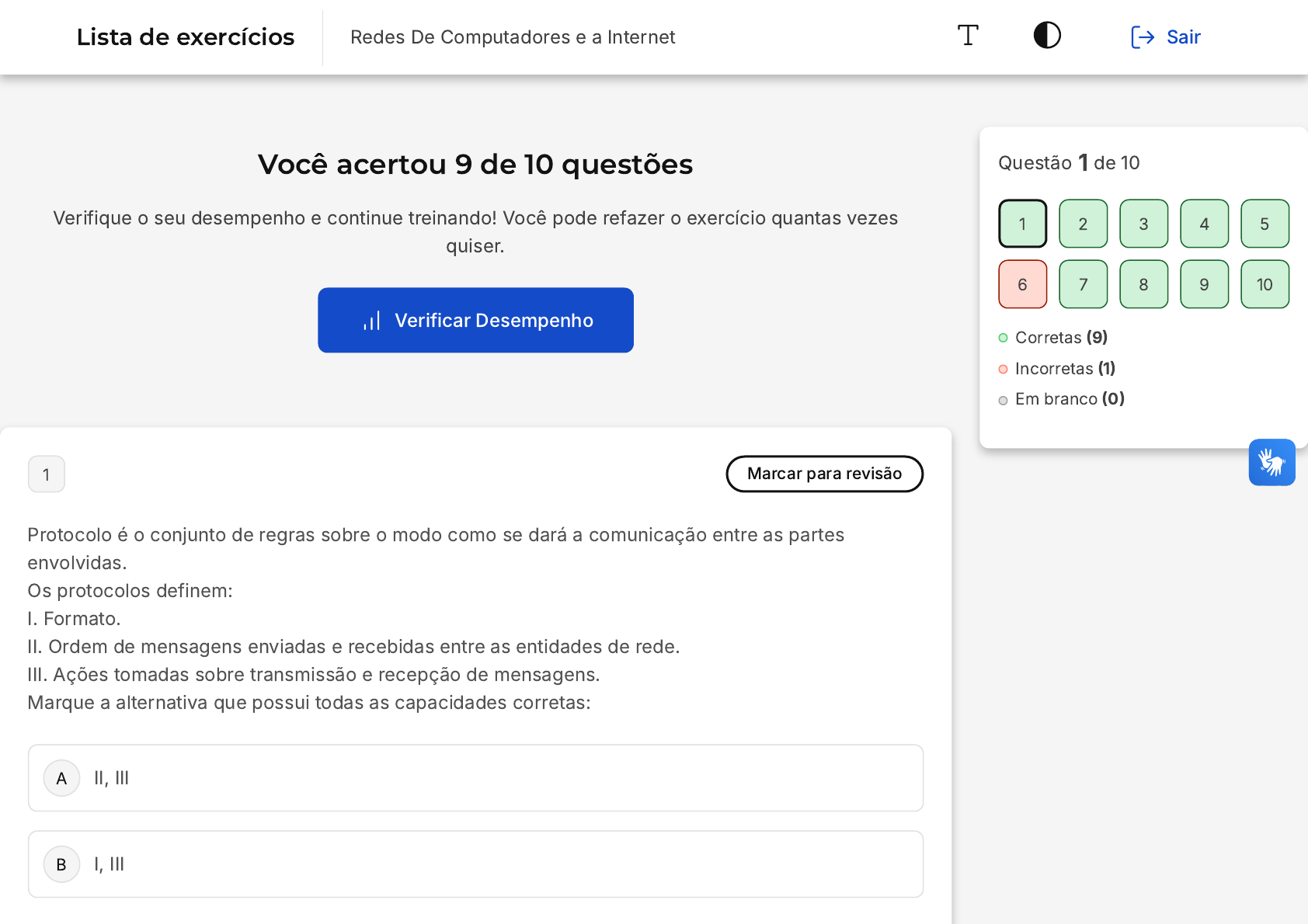Open the sign language accessibility widget
The image size is (1308, 924).
pyautogui.click(x=1271, y=462)
